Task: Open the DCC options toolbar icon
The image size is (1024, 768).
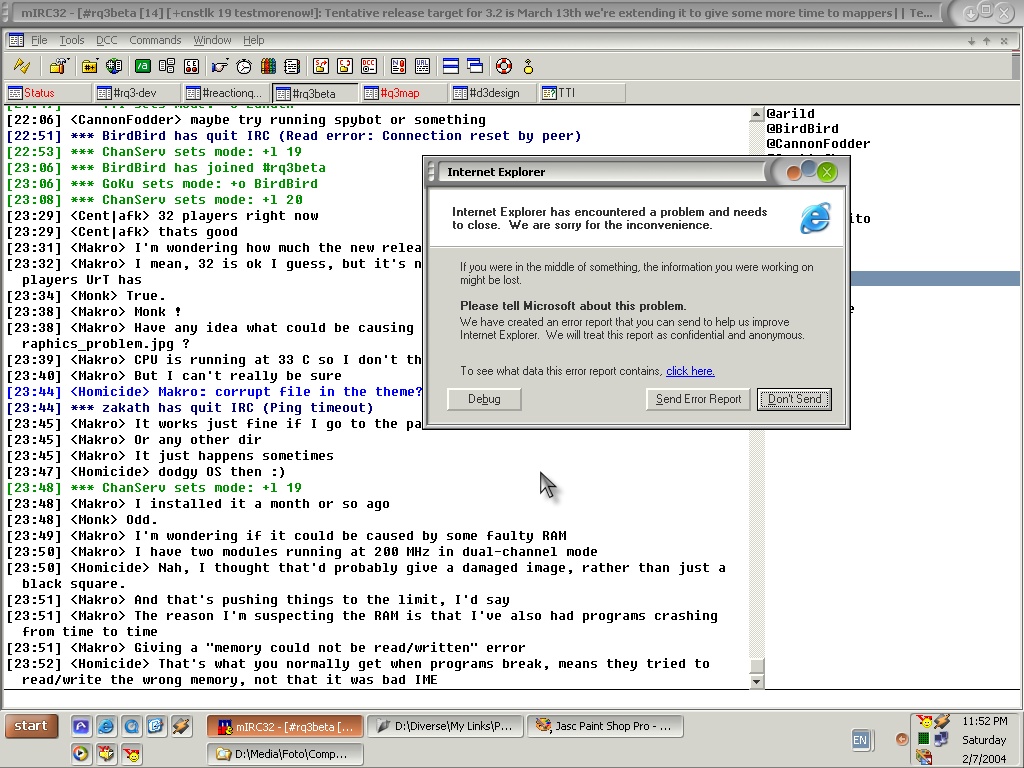Action: click(x=369, y=67)
